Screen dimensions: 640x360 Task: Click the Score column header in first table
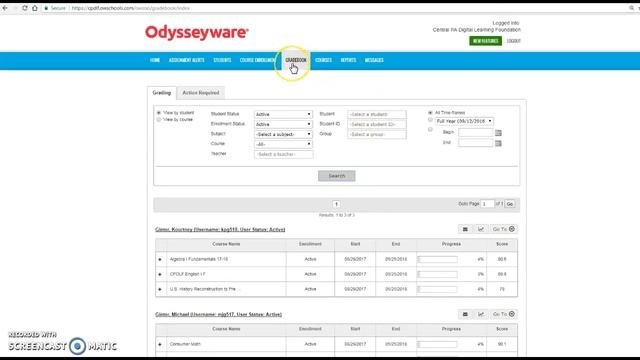click(502, 244)
